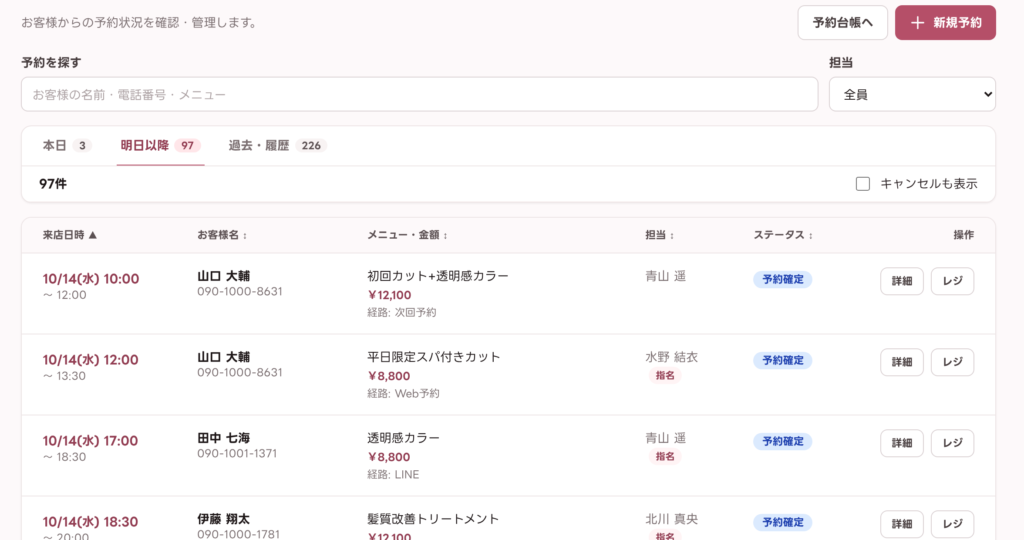This screenshot has height=540, width=1024.
Task: Click 透明感カラー menu in 田中 七海 row
Action: click(x=403, y=438)
